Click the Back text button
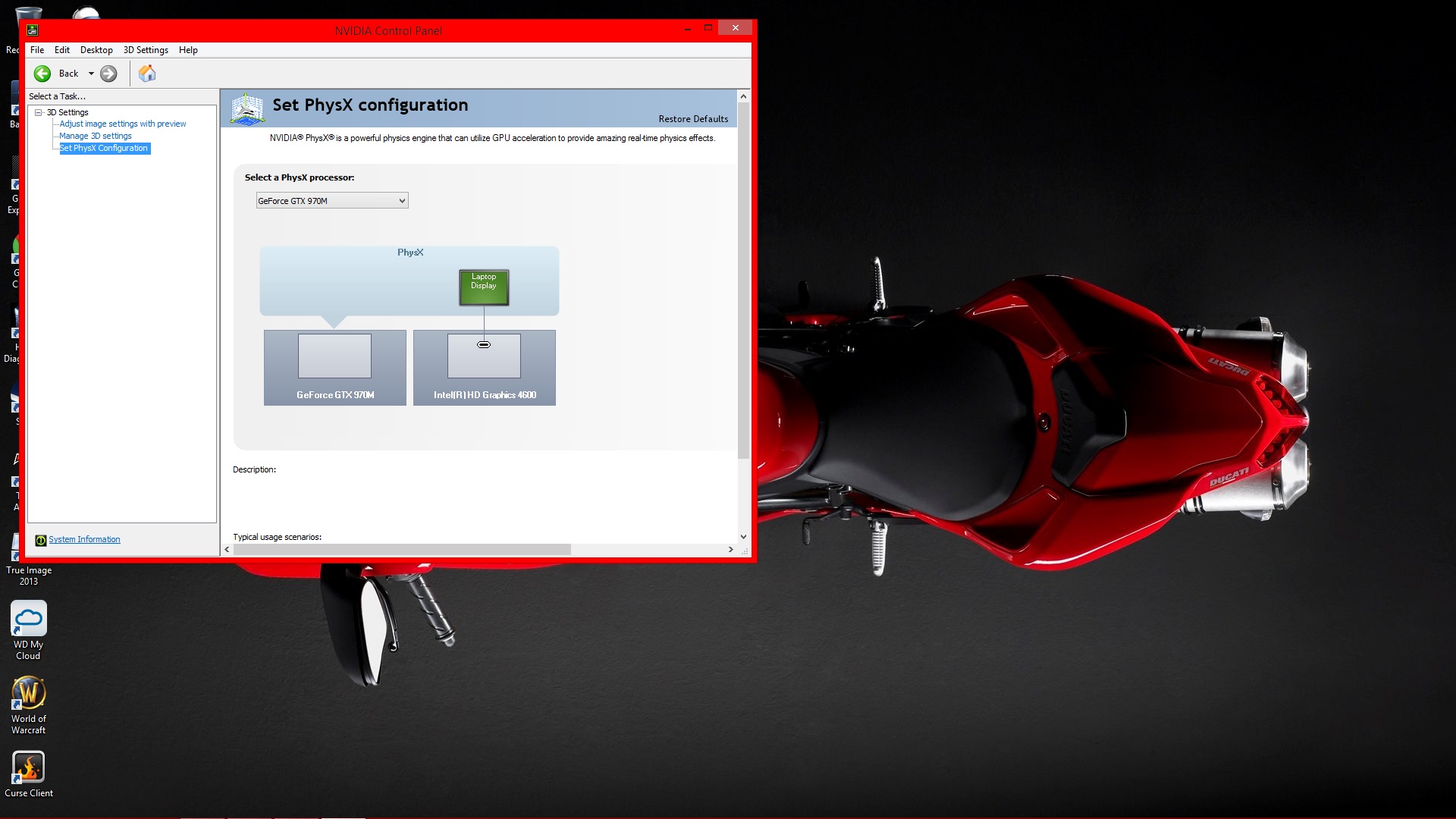 click(68, 74)
